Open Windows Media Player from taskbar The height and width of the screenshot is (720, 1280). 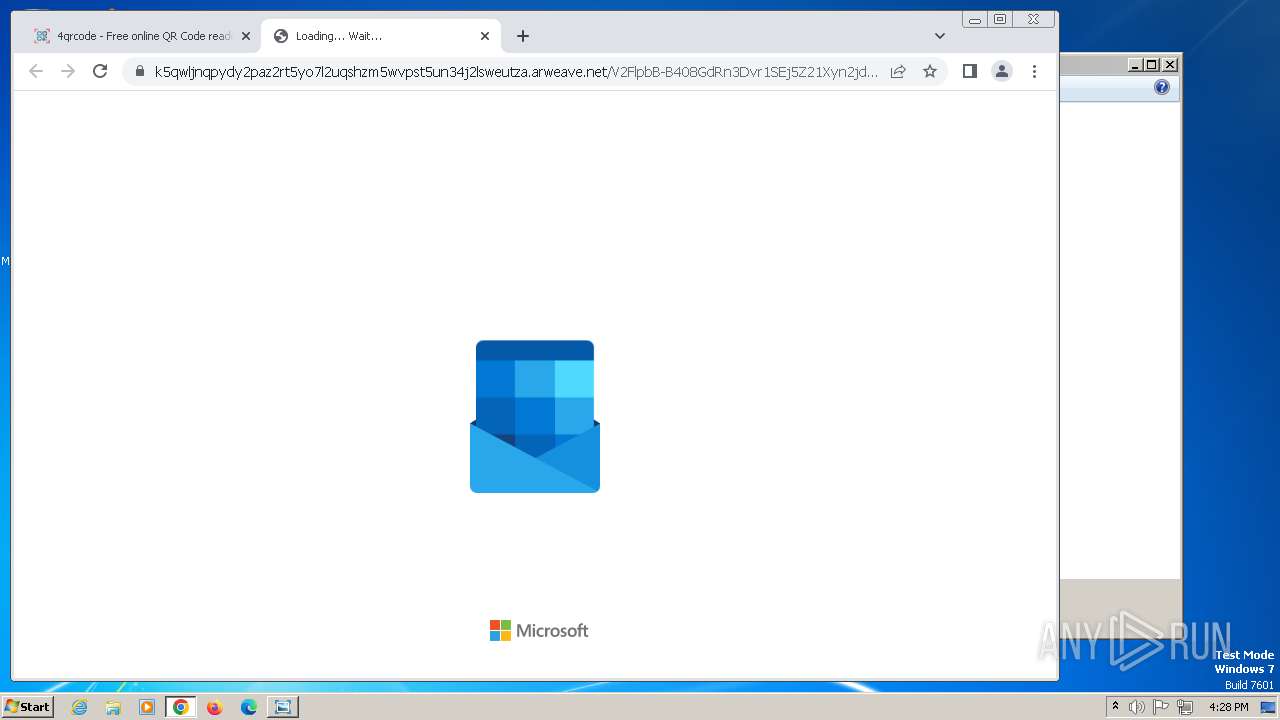click(x=147, y=707)
